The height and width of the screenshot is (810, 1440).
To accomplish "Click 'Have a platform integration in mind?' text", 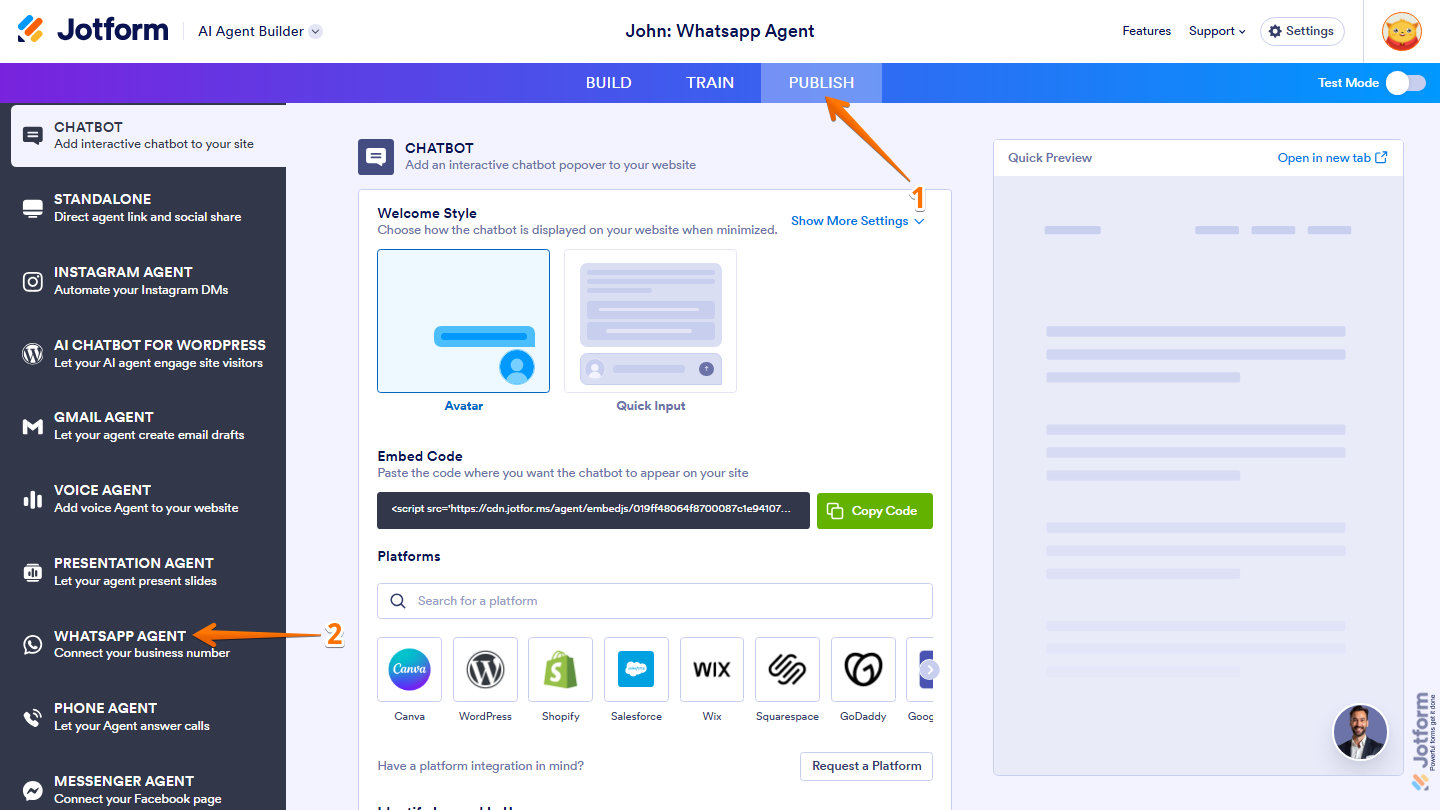I will (481, 766).
